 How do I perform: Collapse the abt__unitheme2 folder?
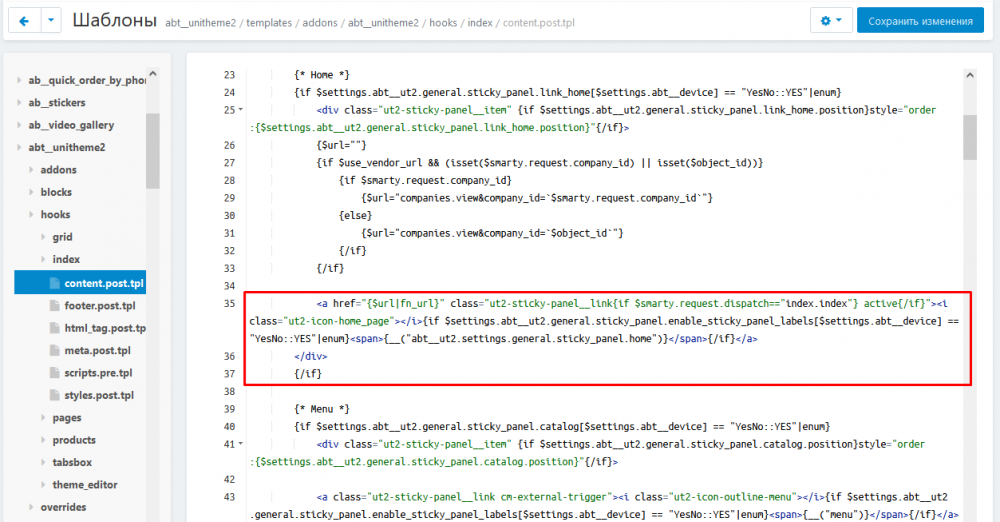coord(19,148)
